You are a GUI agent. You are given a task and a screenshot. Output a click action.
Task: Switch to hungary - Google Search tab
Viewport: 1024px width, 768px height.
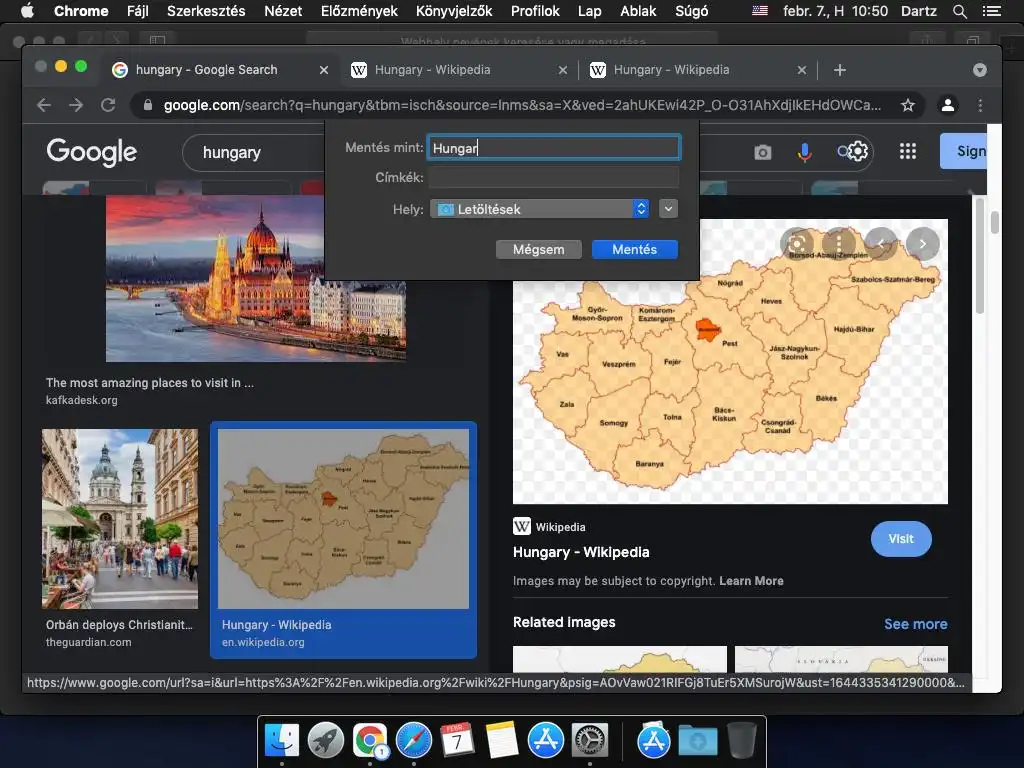point(221,70)
